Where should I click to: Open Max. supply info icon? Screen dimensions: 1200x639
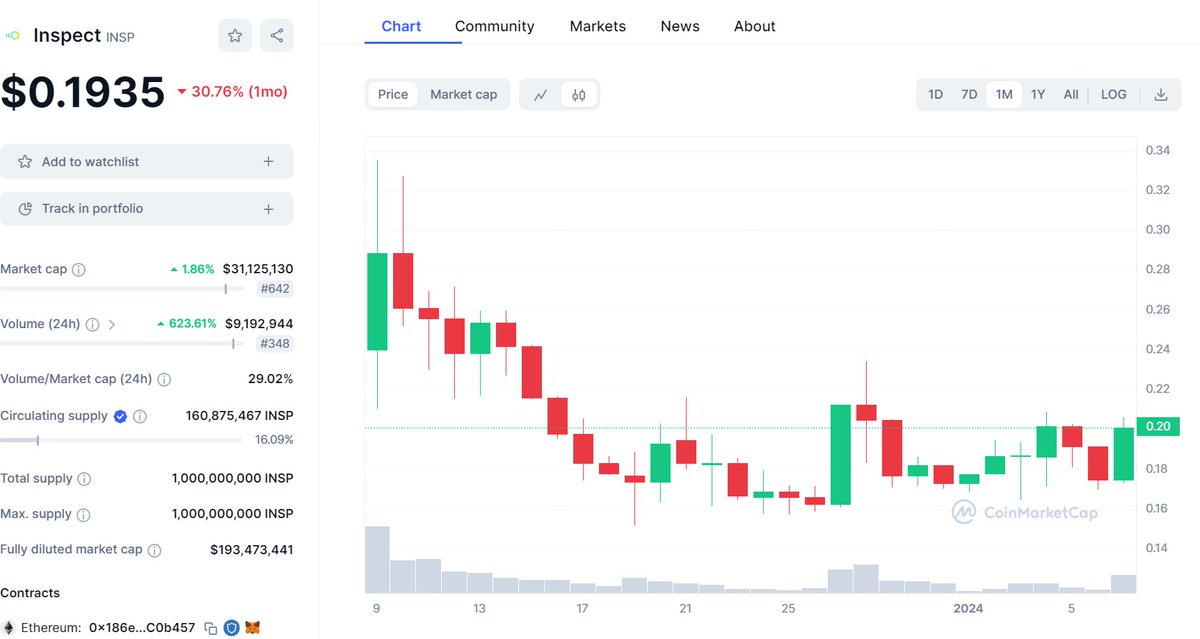pyautogui.click(x=83, y=515)
